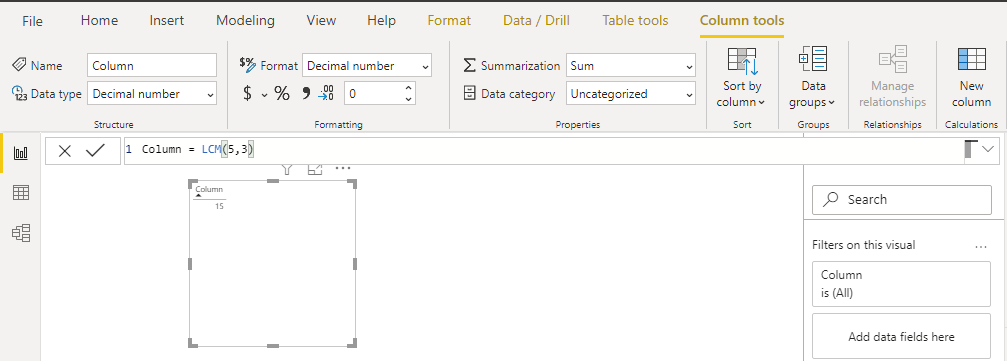Open Sort by column menu
Screen dimensions: 1007x361
(x=742, y=77)
